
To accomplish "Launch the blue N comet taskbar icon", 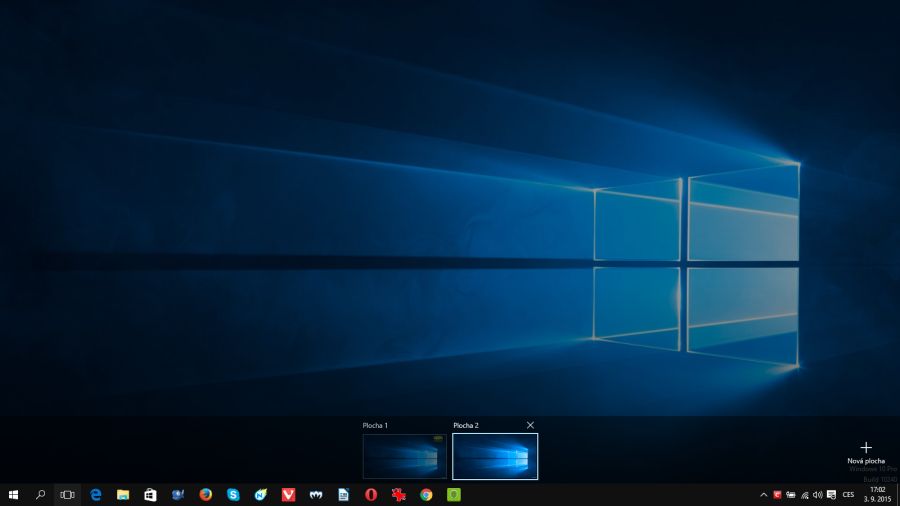I will [261, 495].
